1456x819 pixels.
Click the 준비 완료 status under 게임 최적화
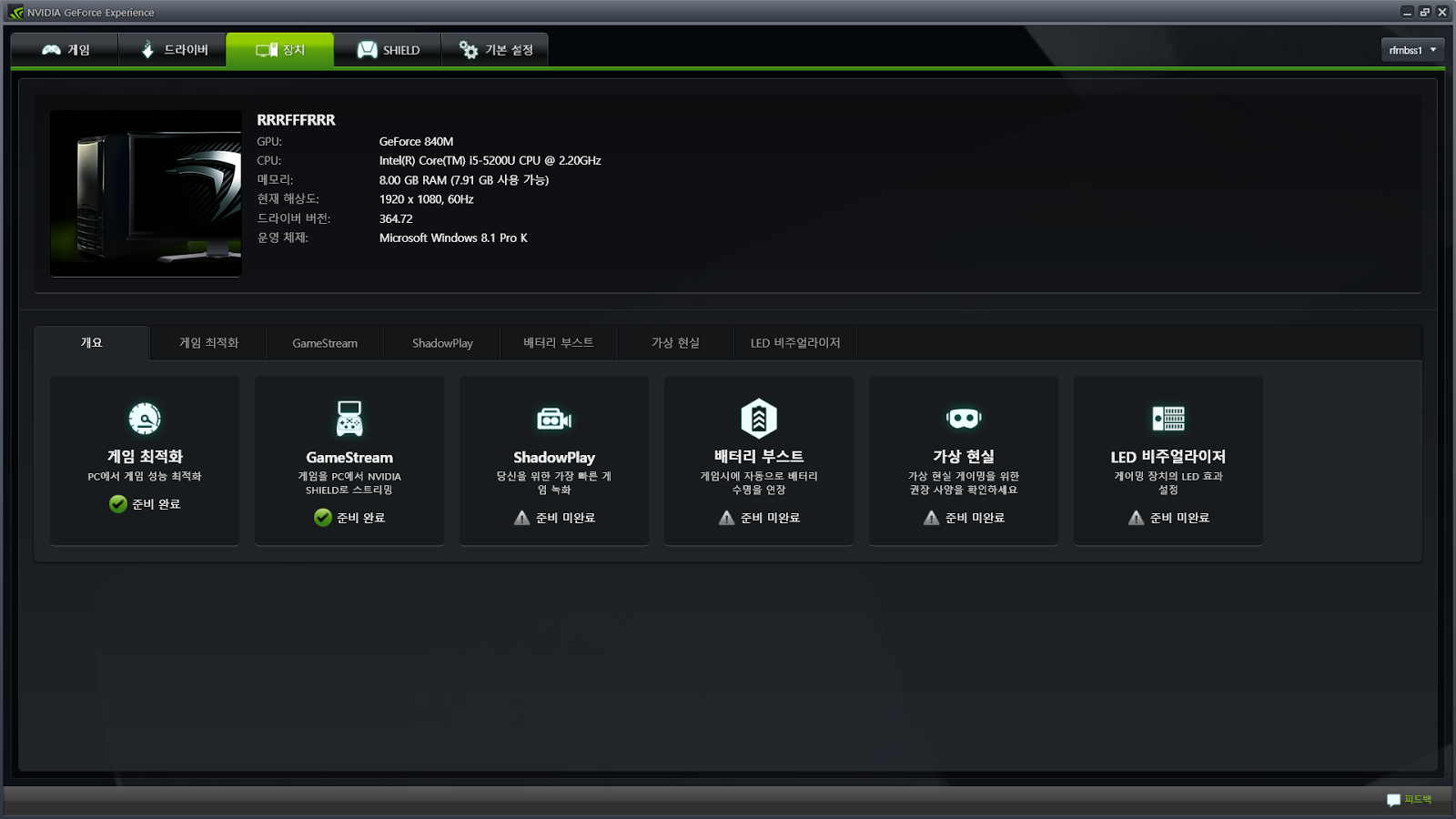pos(157,504)
